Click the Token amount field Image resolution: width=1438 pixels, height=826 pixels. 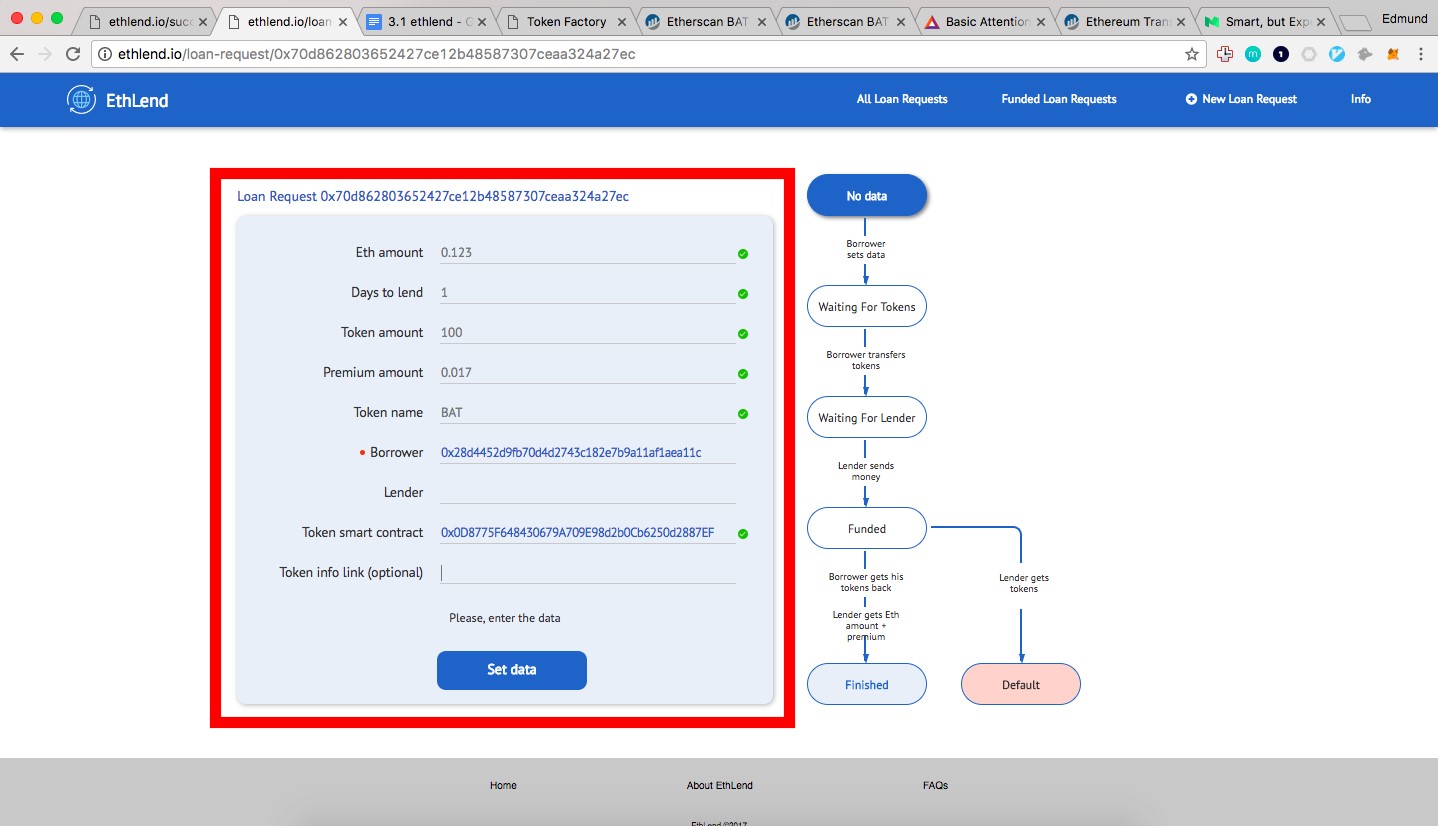pyautogui.click(x=588, y=332)
